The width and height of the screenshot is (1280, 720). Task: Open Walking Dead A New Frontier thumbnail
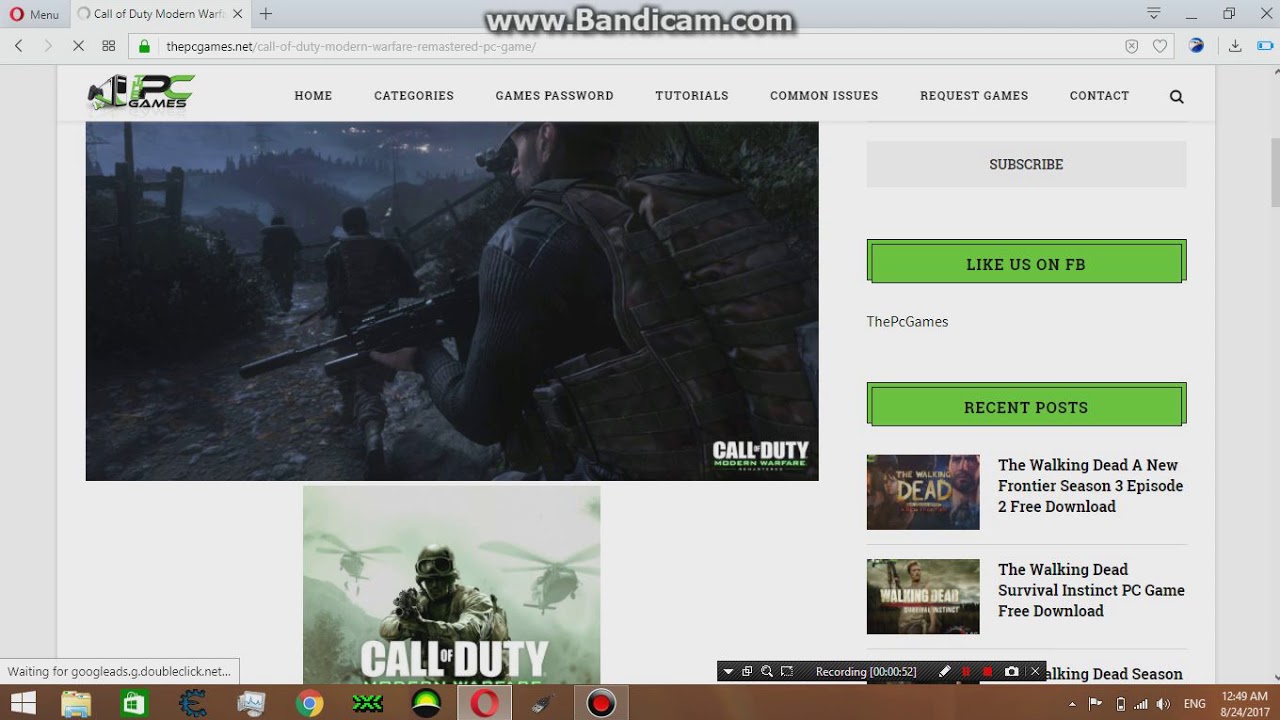pyautogui.click(x=923, y=492)
